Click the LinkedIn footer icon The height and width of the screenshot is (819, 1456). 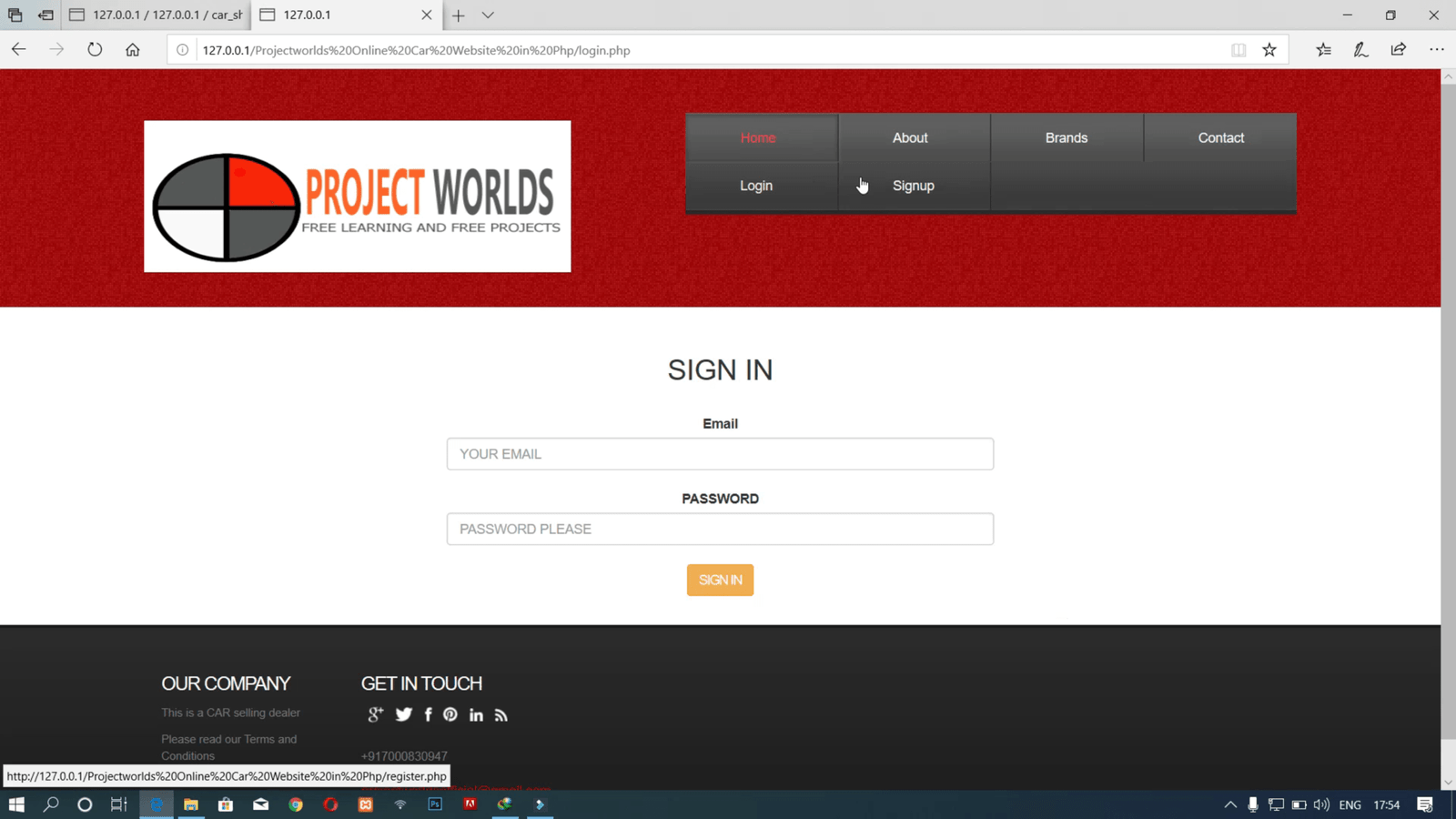476,715
